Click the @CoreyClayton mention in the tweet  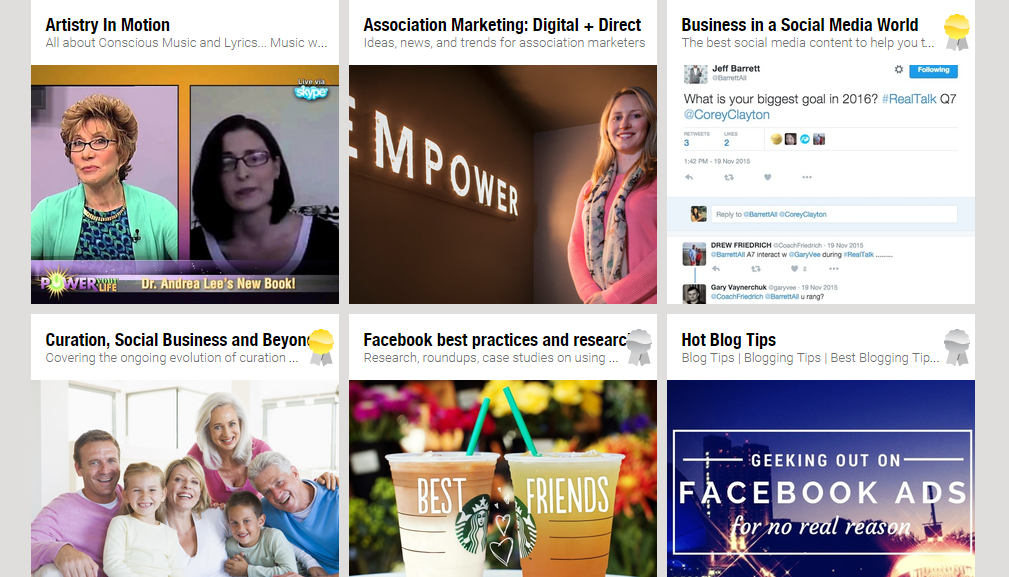727,114
